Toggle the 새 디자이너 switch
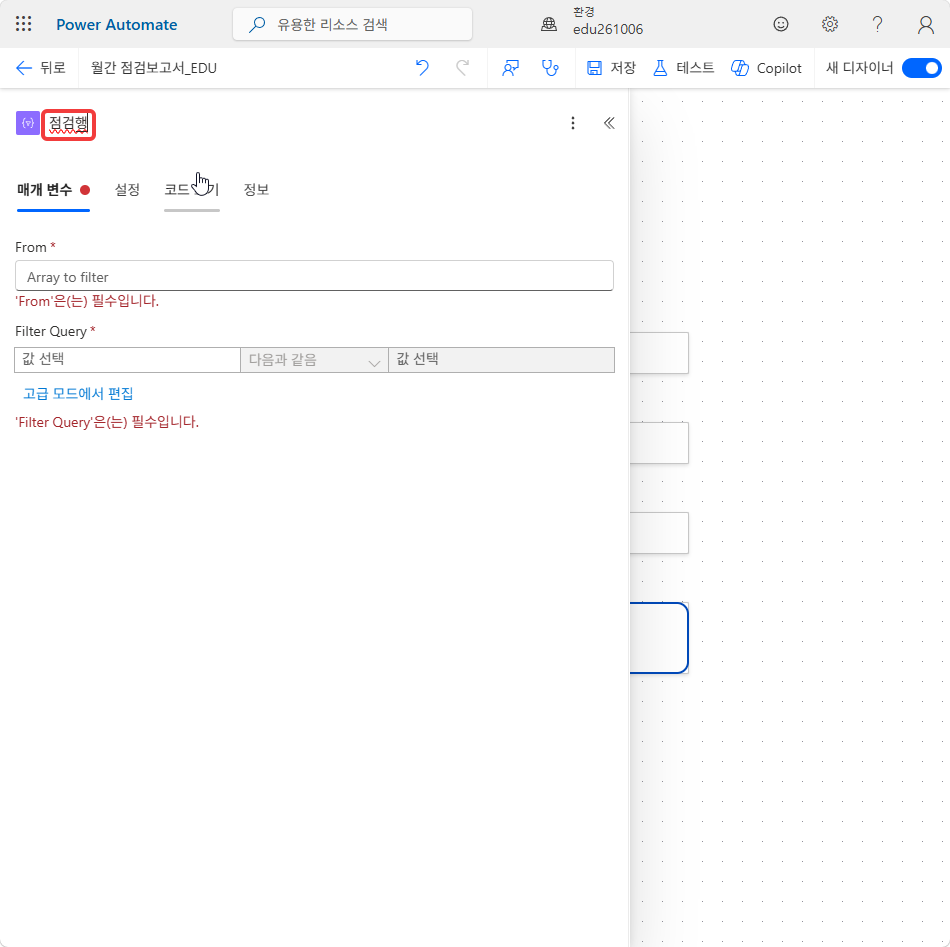This screenshot has height=947, width=950. point(921,68)
